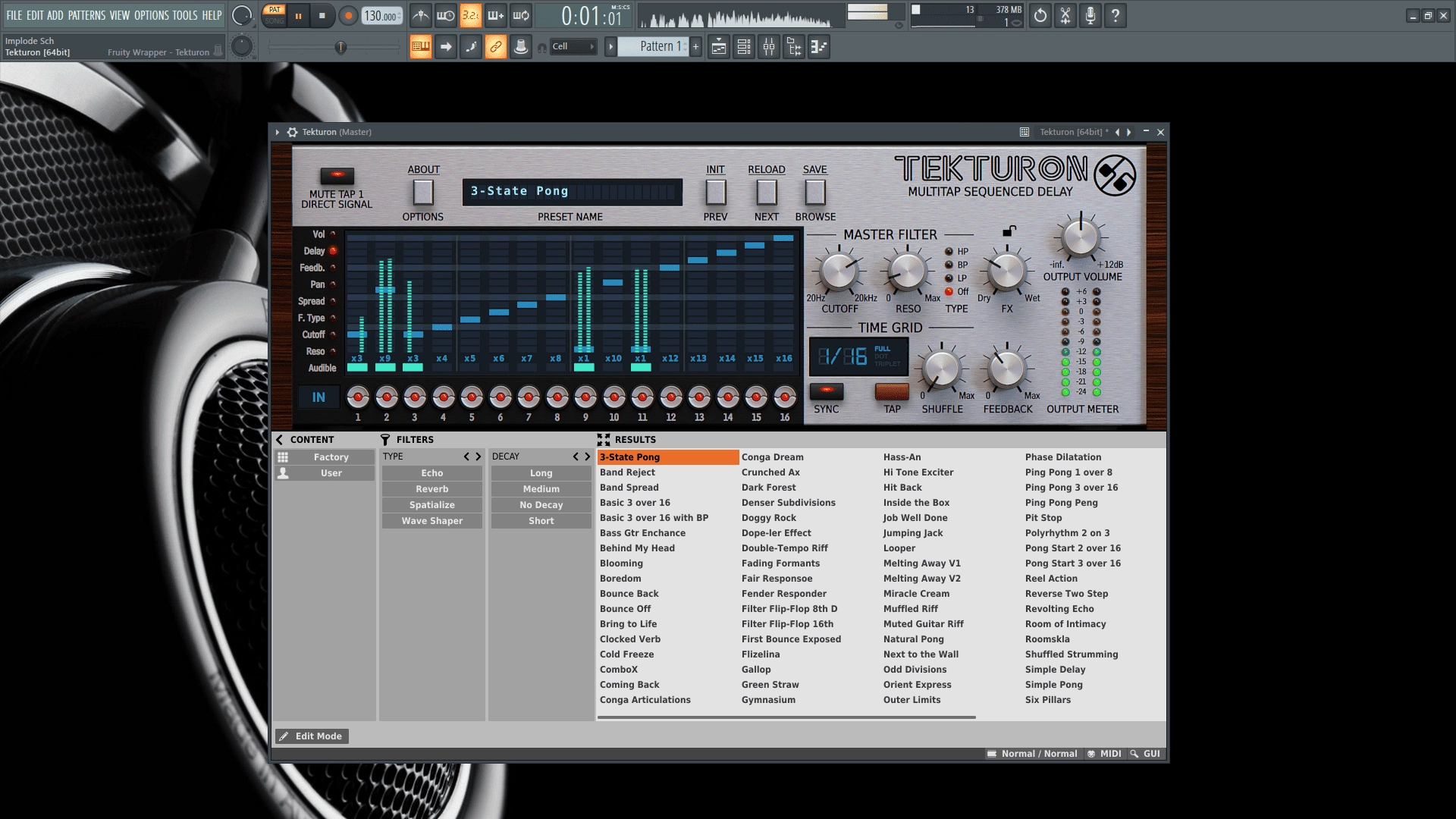
Task: Toggle the recording countdown icon
Action: [471, 15]
